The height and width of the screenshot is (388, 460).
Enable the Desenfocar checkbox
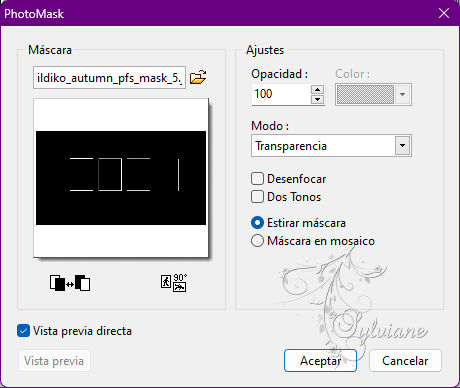coord(257,179)
